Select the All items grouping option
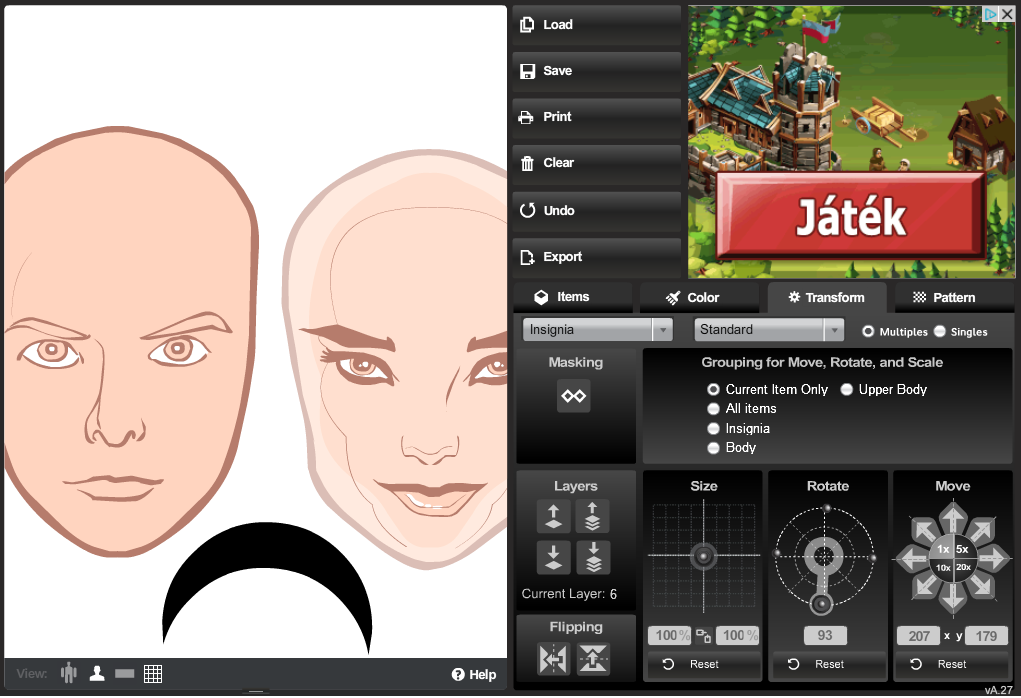This screenshot has width=1021, height=698. (713, 409)
